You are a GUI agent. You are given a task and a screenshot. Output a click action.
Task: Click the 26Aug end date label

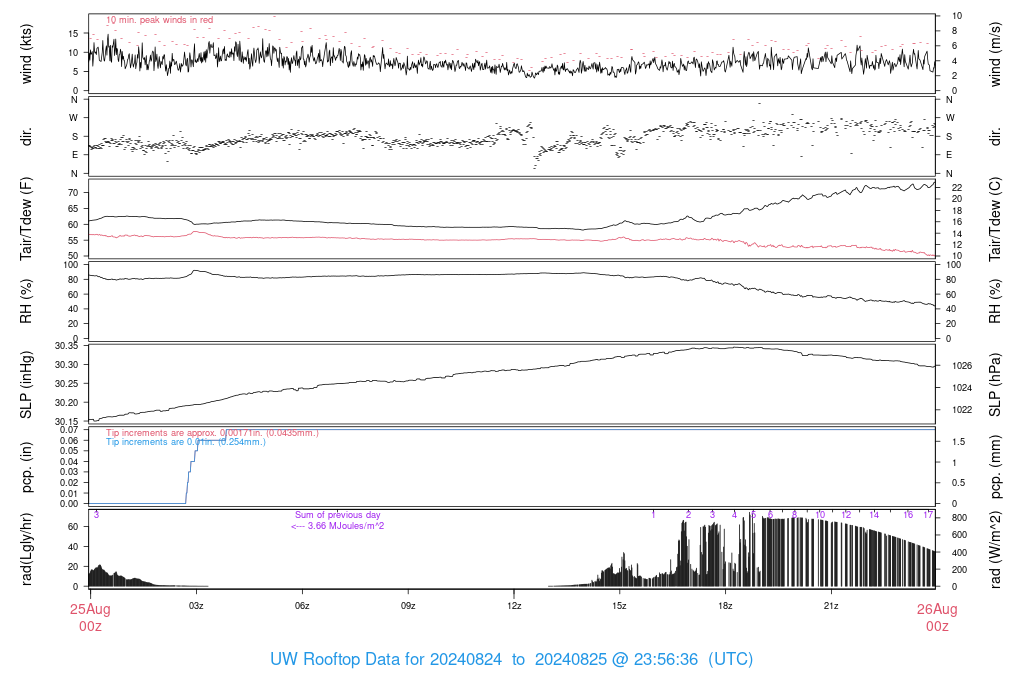point(936,609)
